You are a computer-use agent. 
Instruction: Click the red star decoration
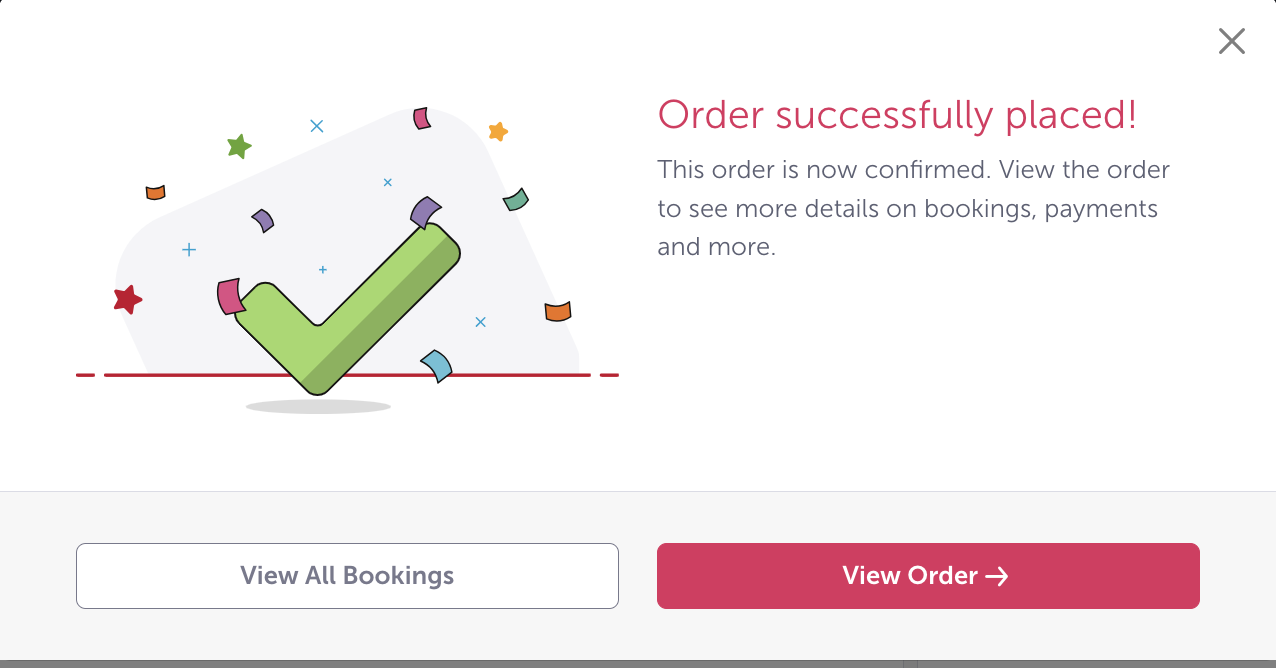(x=128, y=298)
